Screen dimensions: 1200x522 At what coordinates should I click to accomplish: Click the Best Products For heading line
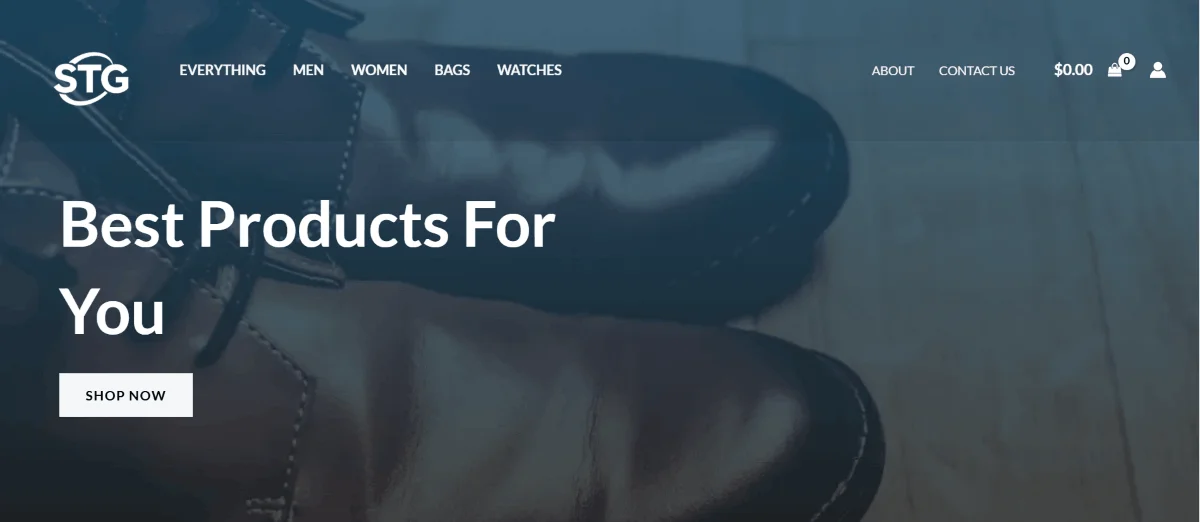(308, 224)
